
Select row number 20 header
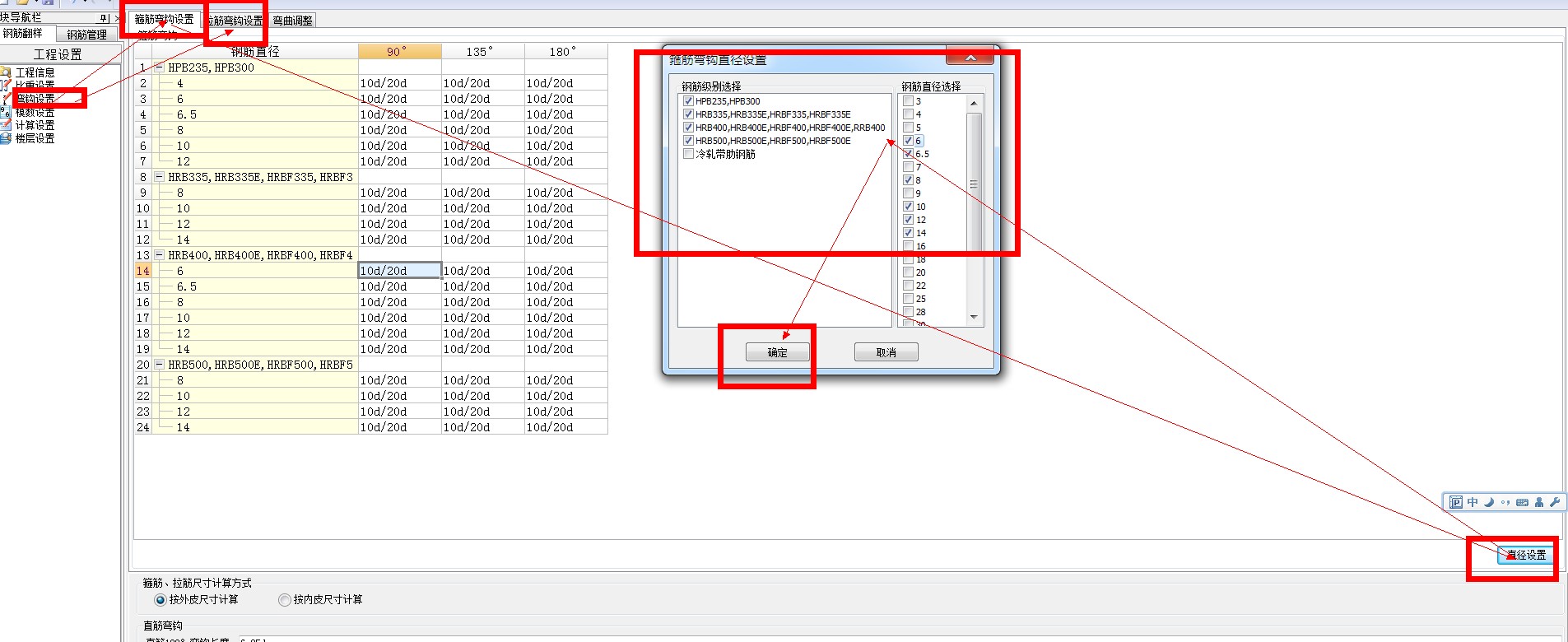143,365
